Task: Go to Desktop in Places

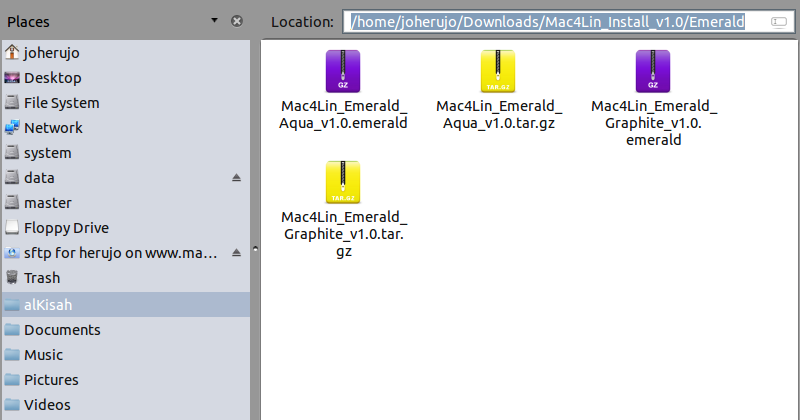Action: [53, 78]
